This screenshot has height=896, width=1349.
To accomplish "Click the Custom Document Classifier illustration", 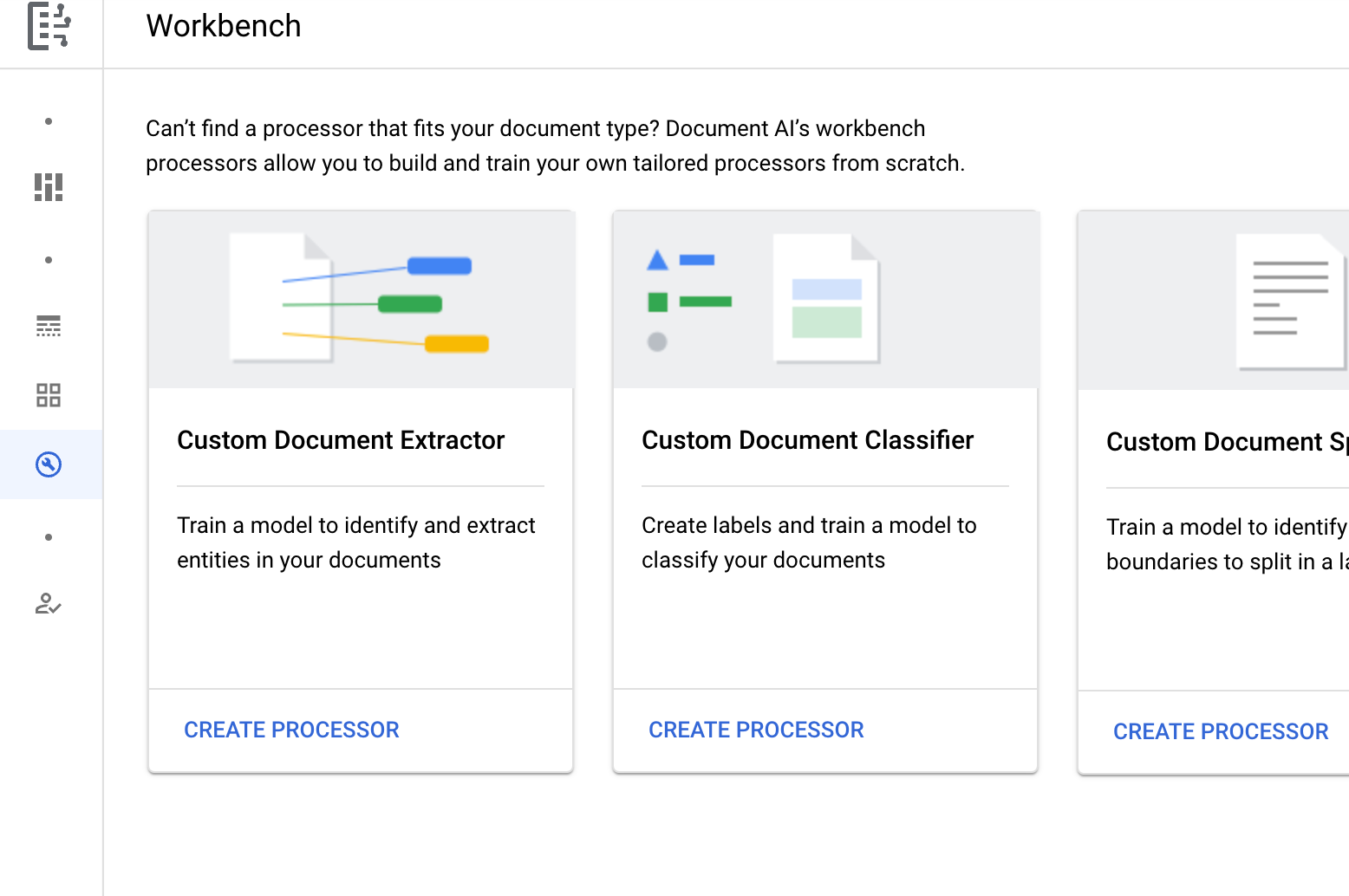I will pos(825,300).
